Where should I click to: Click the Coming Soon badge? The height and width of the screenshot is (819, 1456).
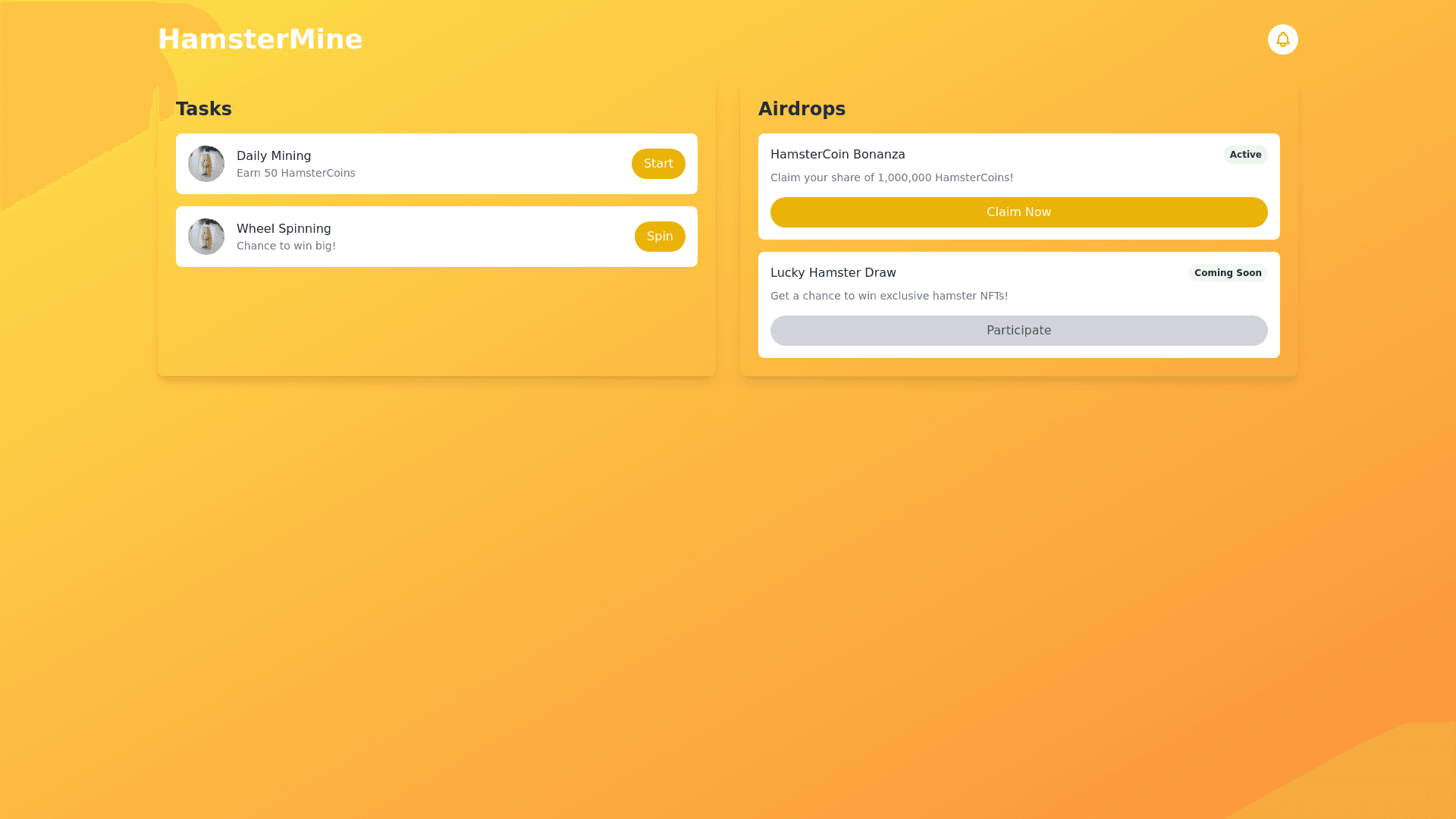pos(1227,273)
